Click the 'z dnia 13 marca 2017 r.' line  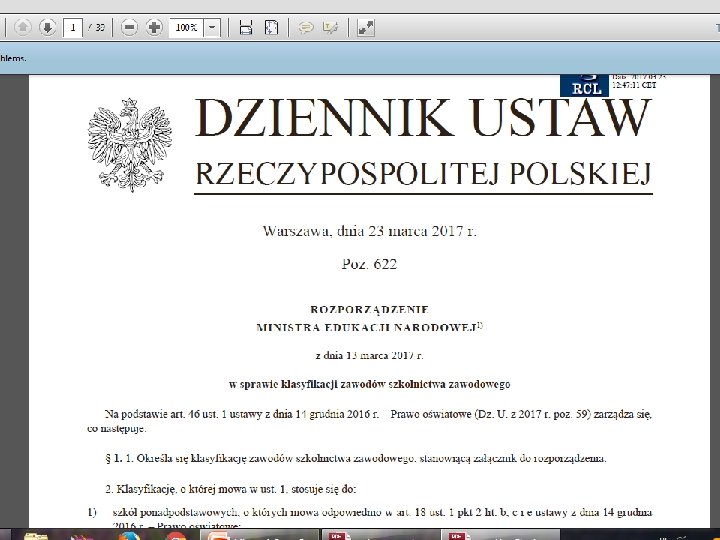coord(369,355)
